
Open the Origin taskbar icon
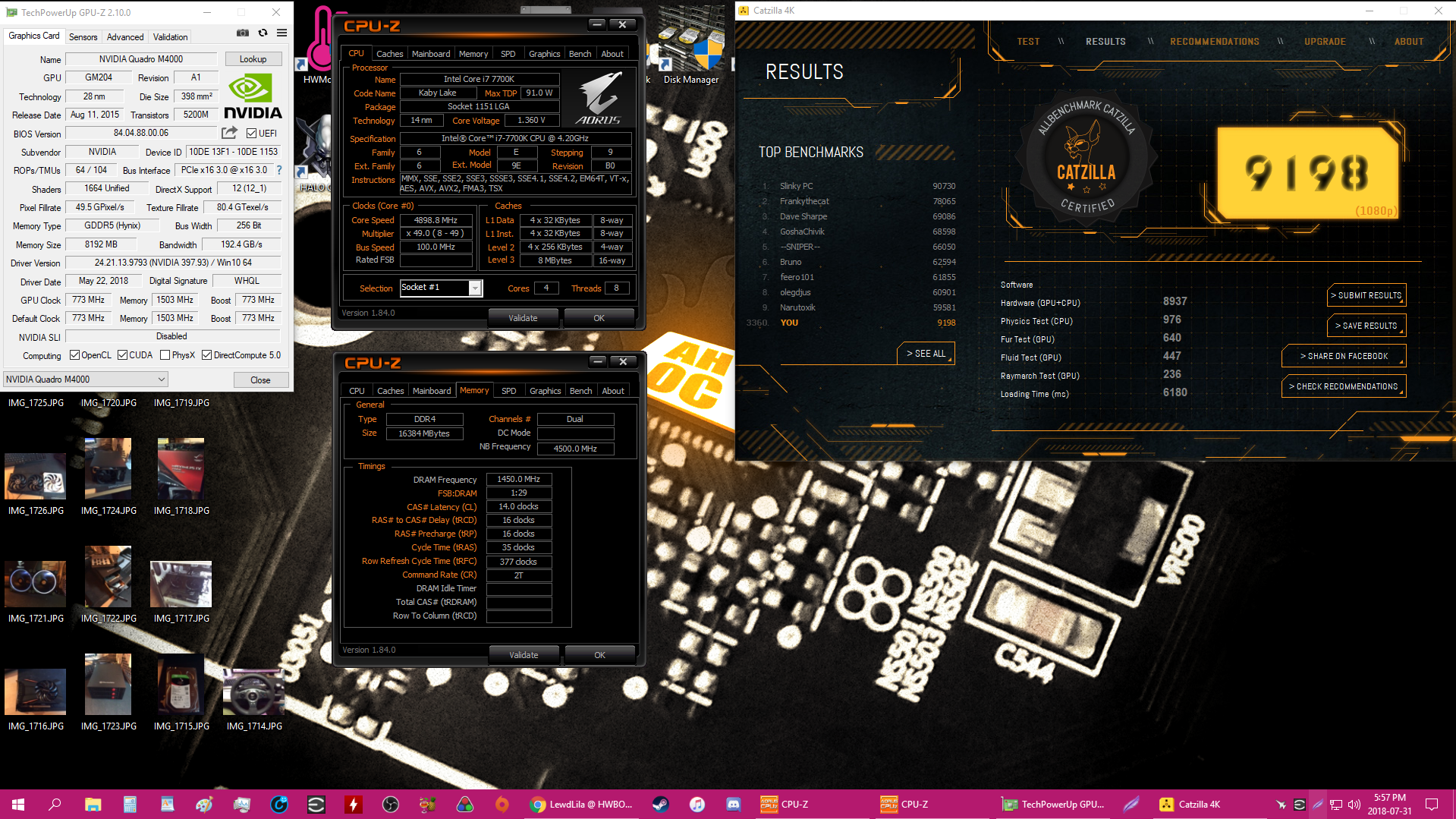[502, 804]
